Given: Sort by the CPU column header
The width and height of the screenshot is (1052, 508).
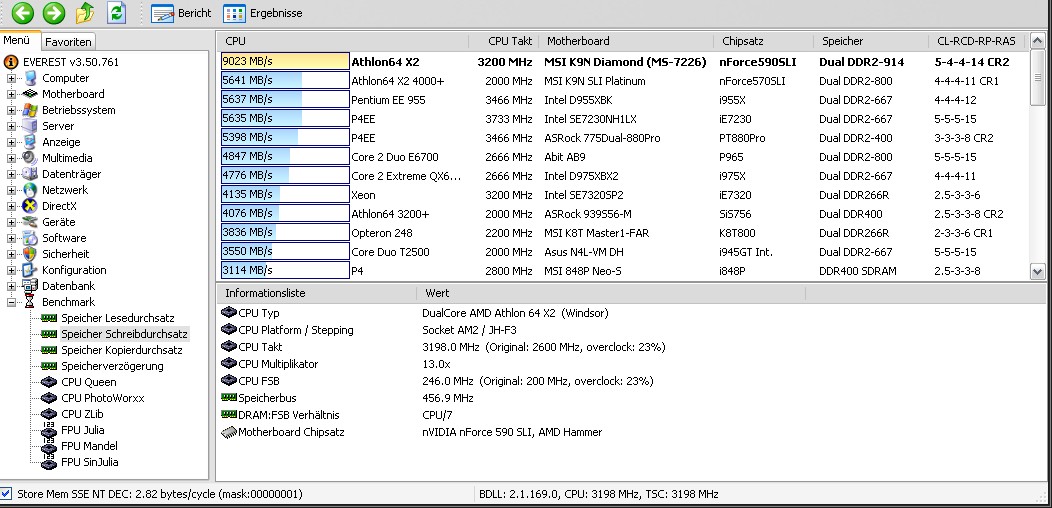Looking at the screenshot, I should click(x=342, y=41).
